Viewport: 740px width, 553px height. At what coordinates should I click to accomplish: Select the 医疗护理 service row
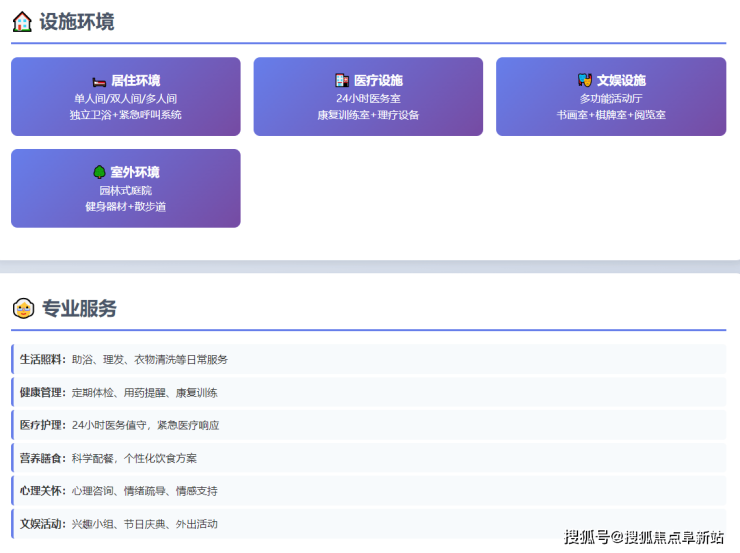pyautogui.click(x=368, y=425)
